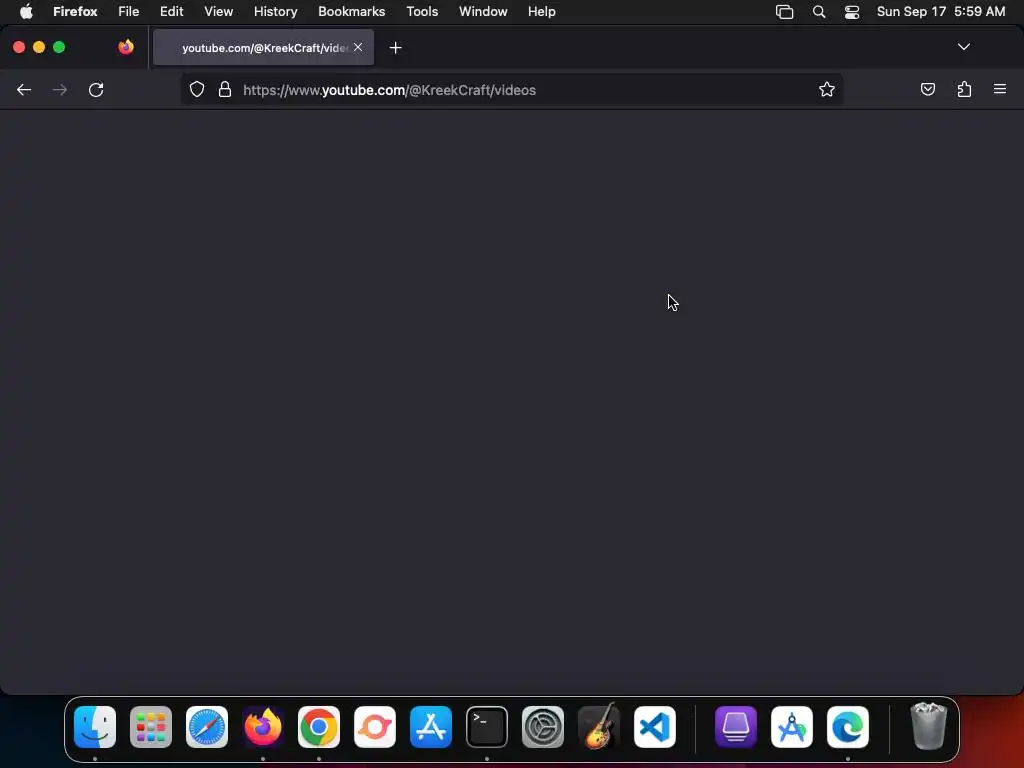Open the Help menu

click(x=541, y=12)
